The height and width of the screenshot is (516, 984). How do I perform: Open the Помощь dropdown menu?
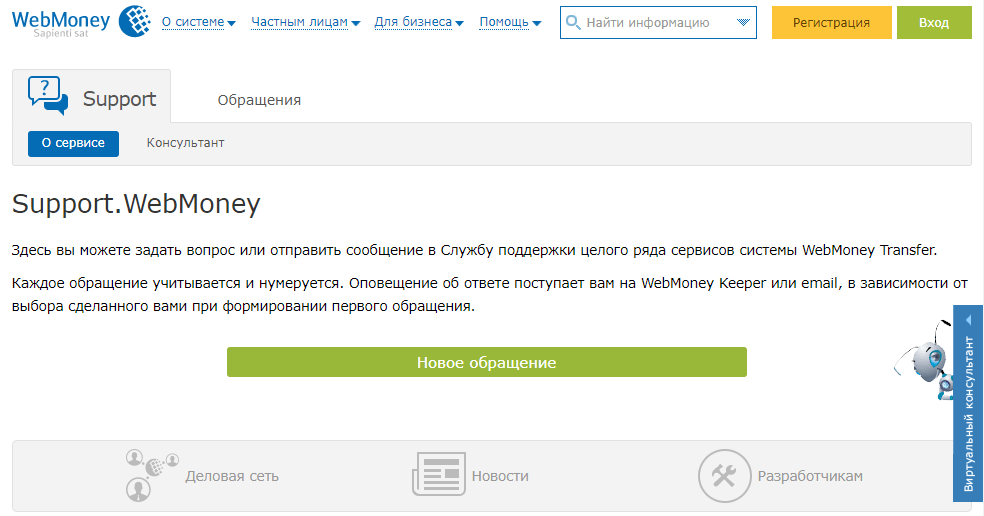pos(510,22)
